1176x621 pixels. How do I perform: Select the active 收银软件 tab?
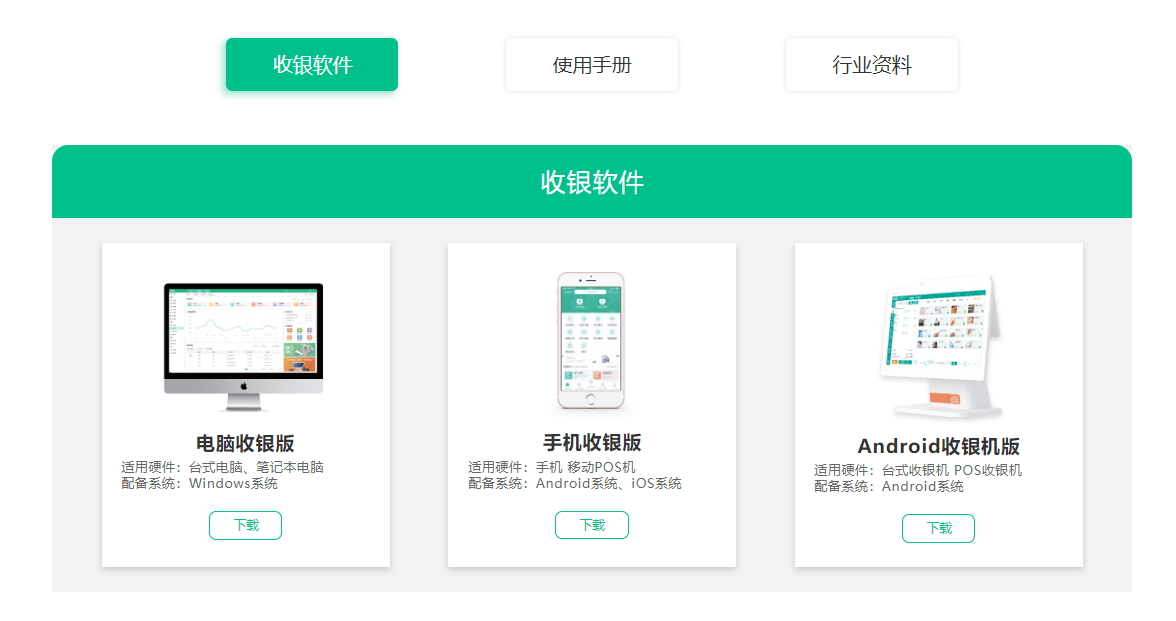pyautogui.click(x=311, y=64)
